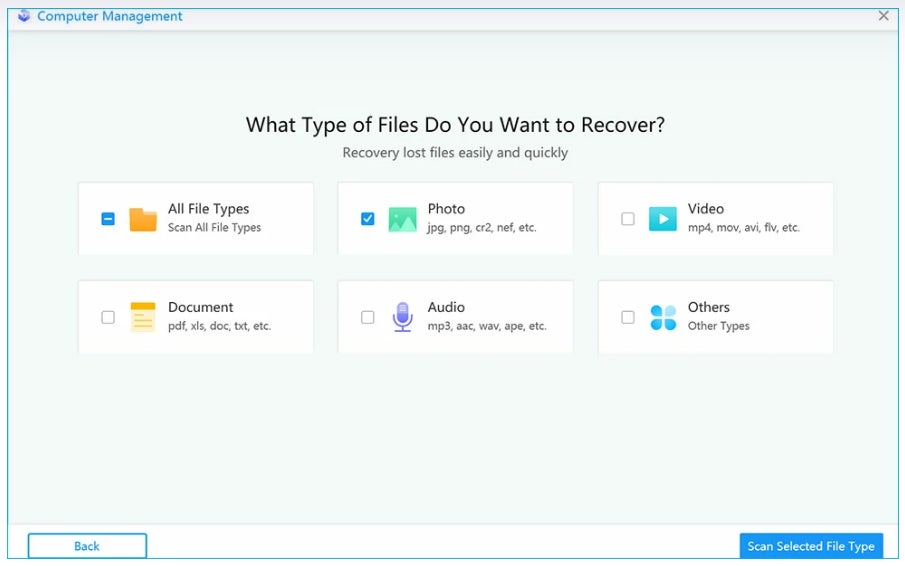Toggle the All File Types checkbox
Screen dimensions: 905x566
pos(108,219)
